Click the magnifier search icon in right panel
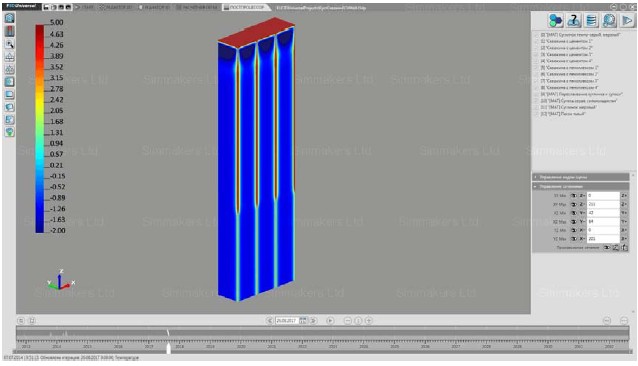Screen dimensions: 638x366 [x=609, y=20]
